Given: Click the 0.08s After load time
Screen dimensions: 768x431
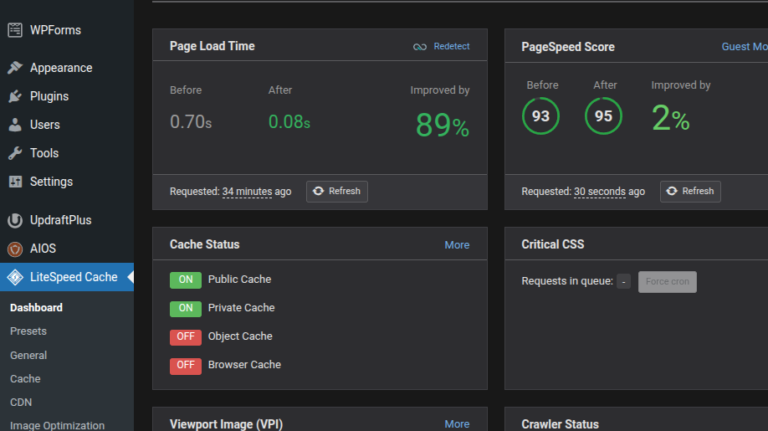Looking at the screenshot, I should coord(289,122).
